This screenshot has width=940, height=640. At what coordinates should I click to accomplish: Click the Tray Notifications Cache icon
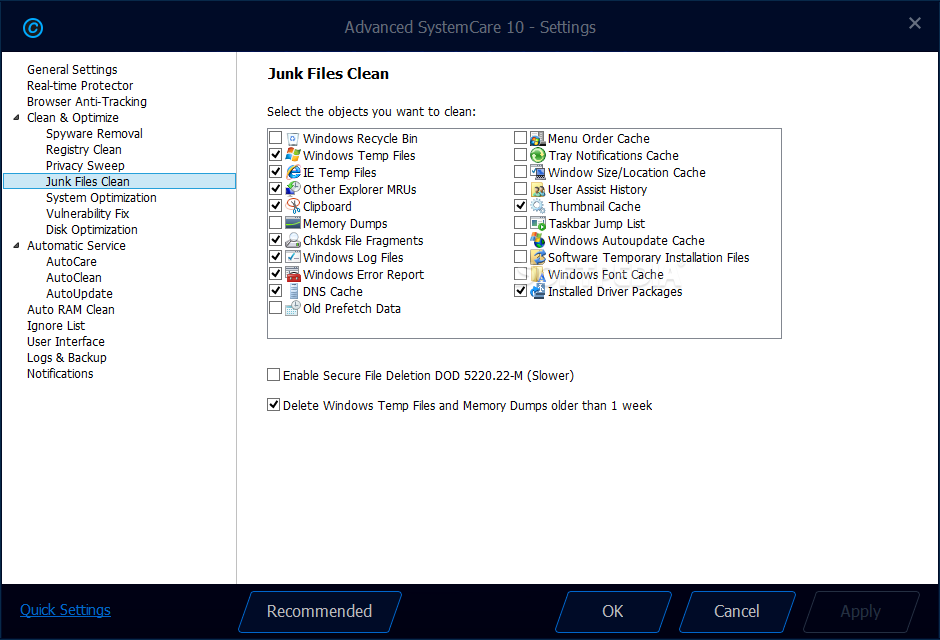[538, 155]
